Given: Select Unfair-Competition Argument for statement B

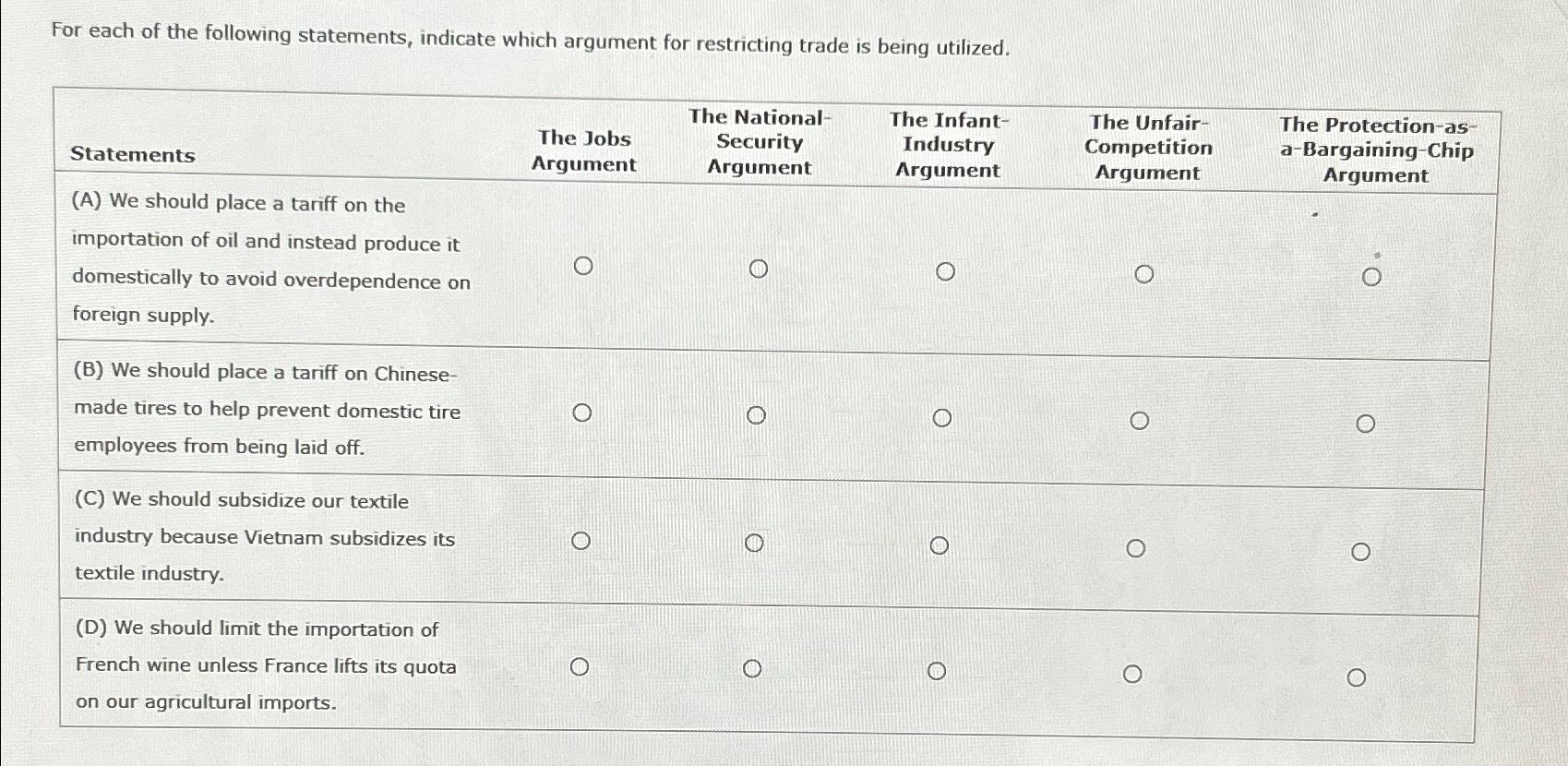Looking at the screenshot, I should click(1142, 420).
